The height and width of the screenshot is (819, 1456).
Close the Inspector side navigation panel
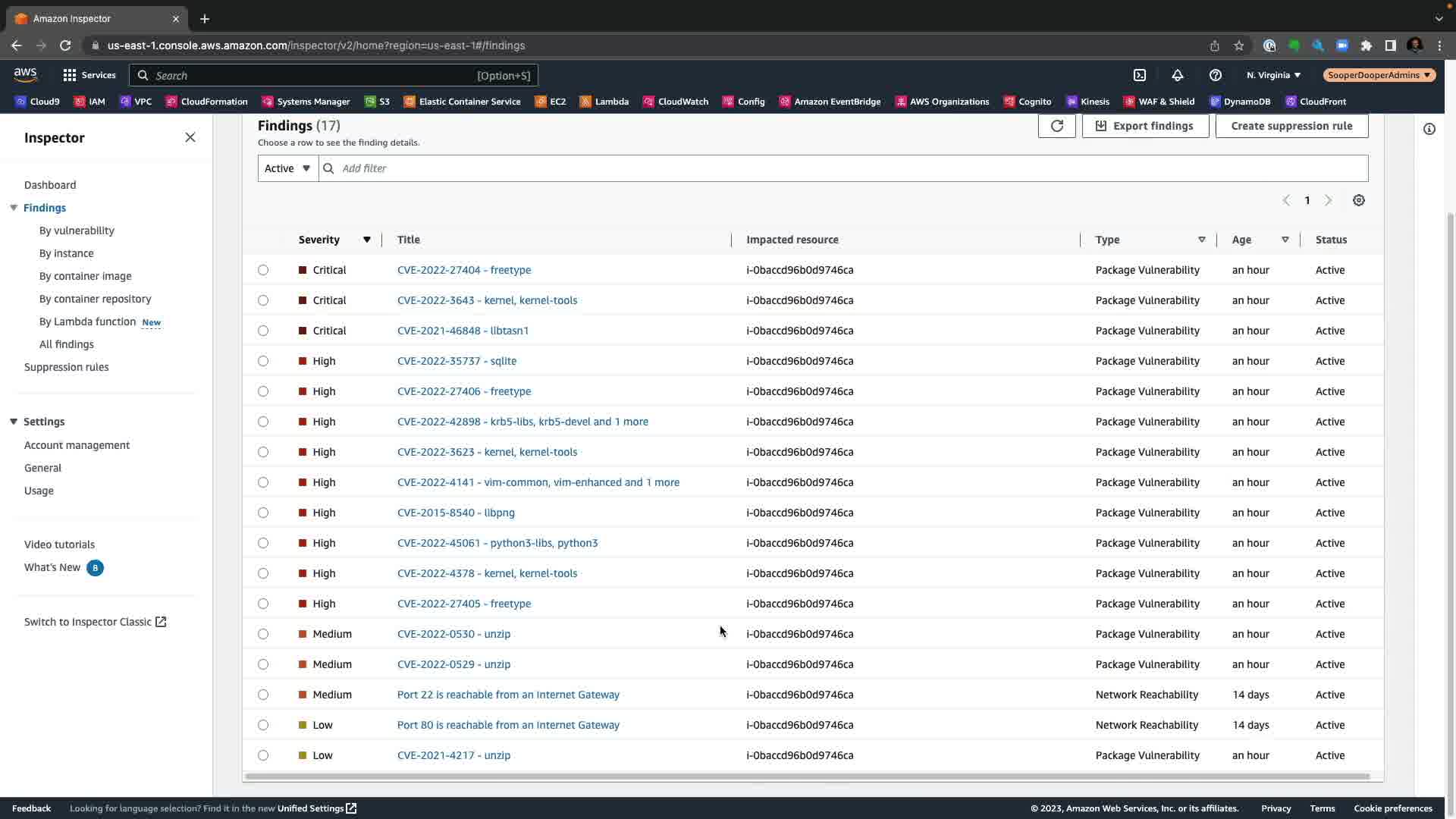point(190,137)
